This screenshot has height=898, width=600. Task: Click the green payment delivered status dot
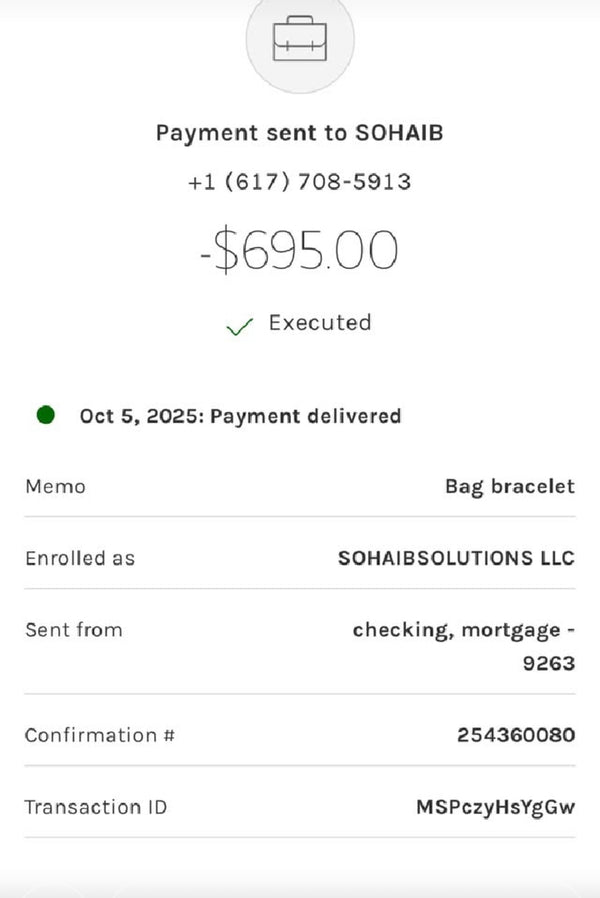point(46,415)
